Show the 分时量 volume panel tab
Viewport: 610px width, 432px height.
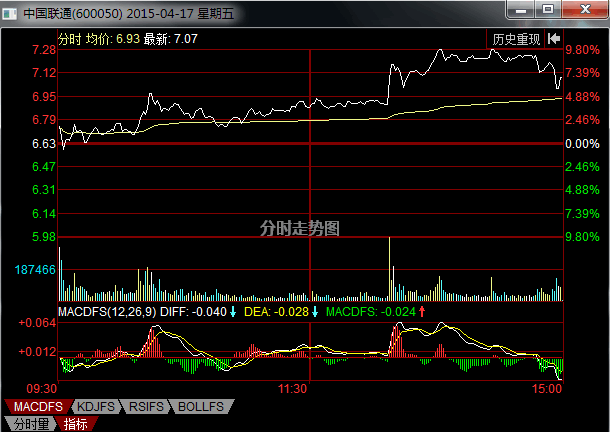(30, 424)
